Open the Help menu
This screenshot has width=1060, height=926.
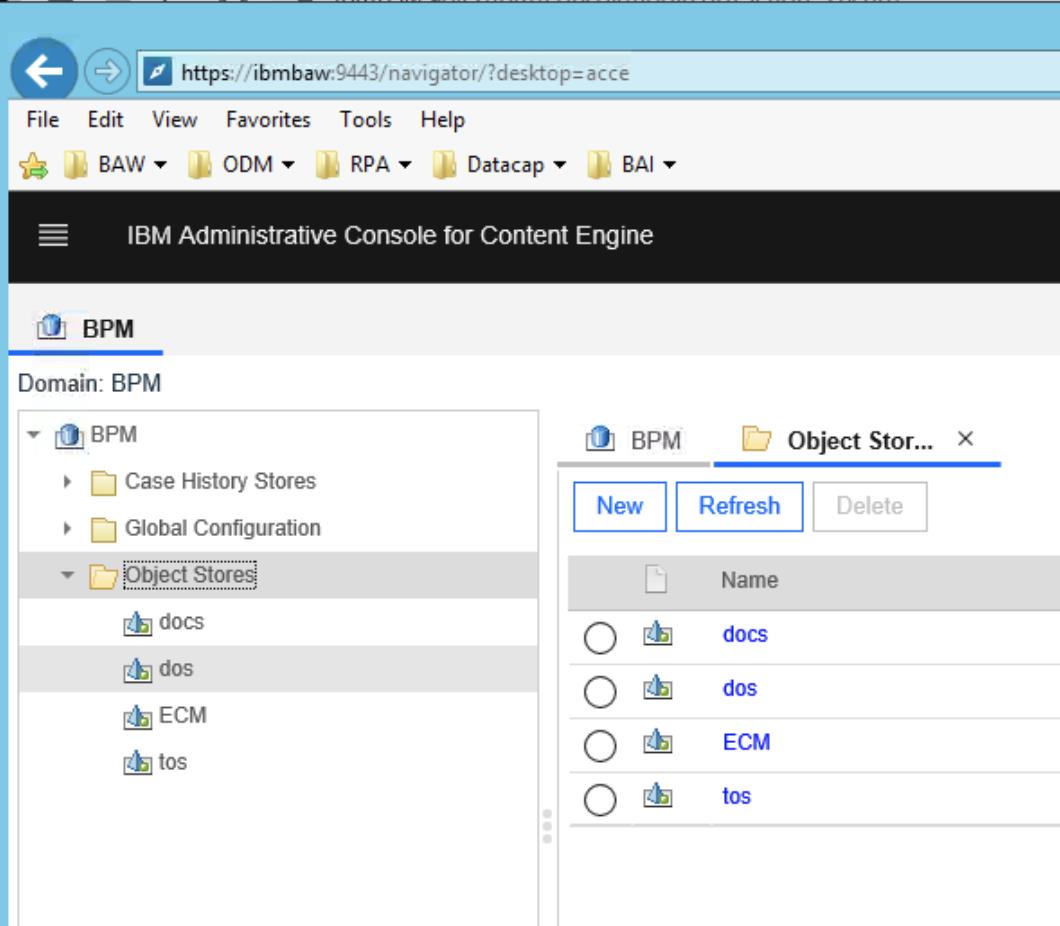pos(443,120)
